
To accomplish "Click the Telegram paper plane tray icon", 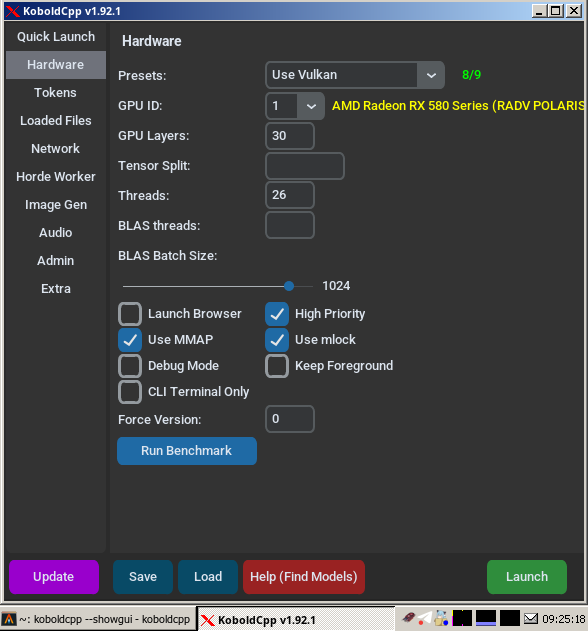I will (425, 618).
